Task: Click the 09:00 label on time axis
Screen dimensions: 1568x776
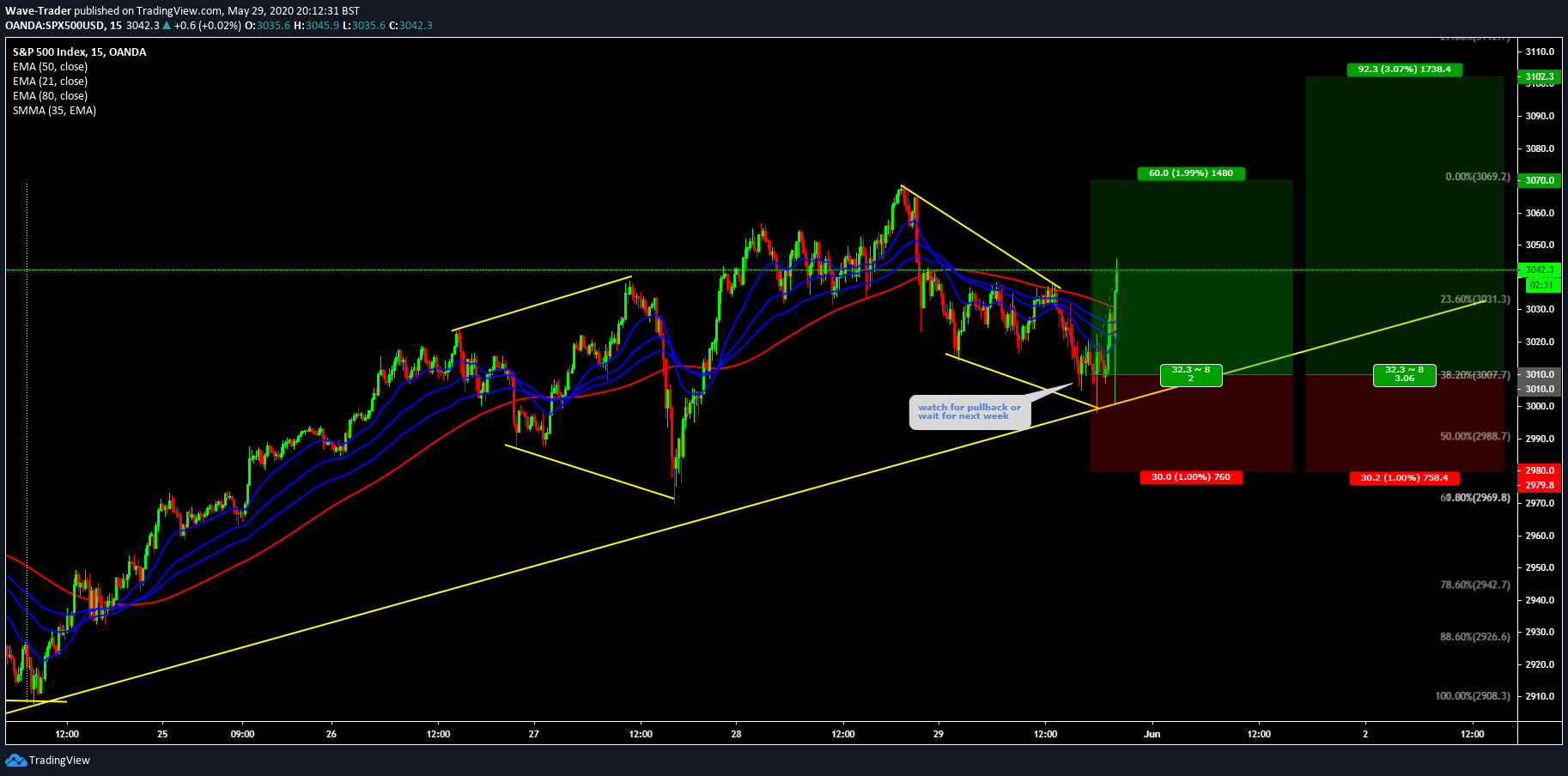Action: 243,734
